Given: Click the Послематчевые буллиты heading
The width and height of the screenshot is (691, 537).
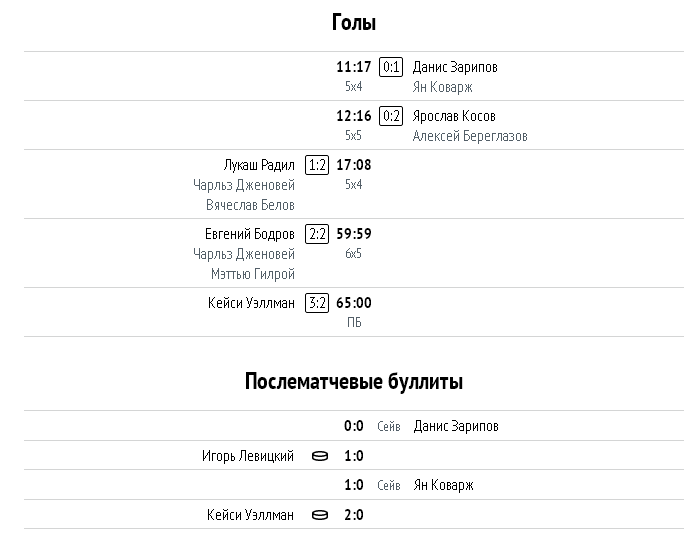Looking at the screenshot, I should point(354,381).
